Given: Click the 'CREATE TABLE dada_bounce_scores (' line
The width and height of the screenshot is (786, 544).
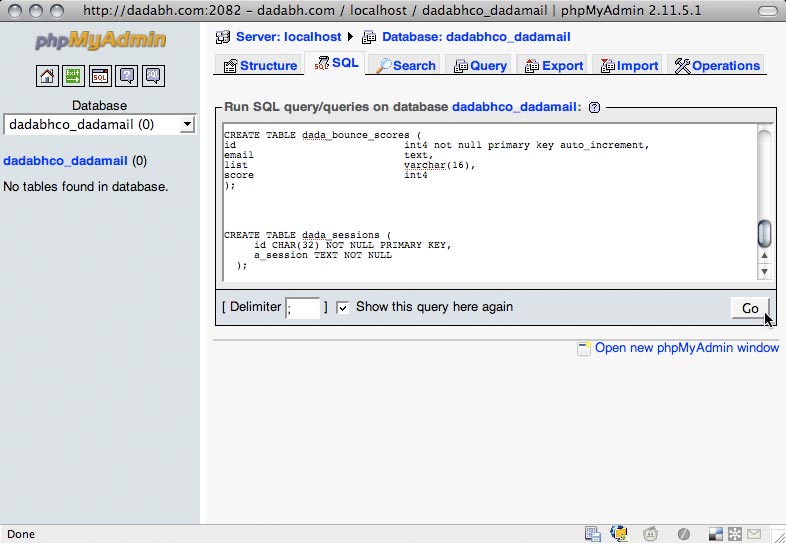Looking at the screenshot, I should coord(323,135).
